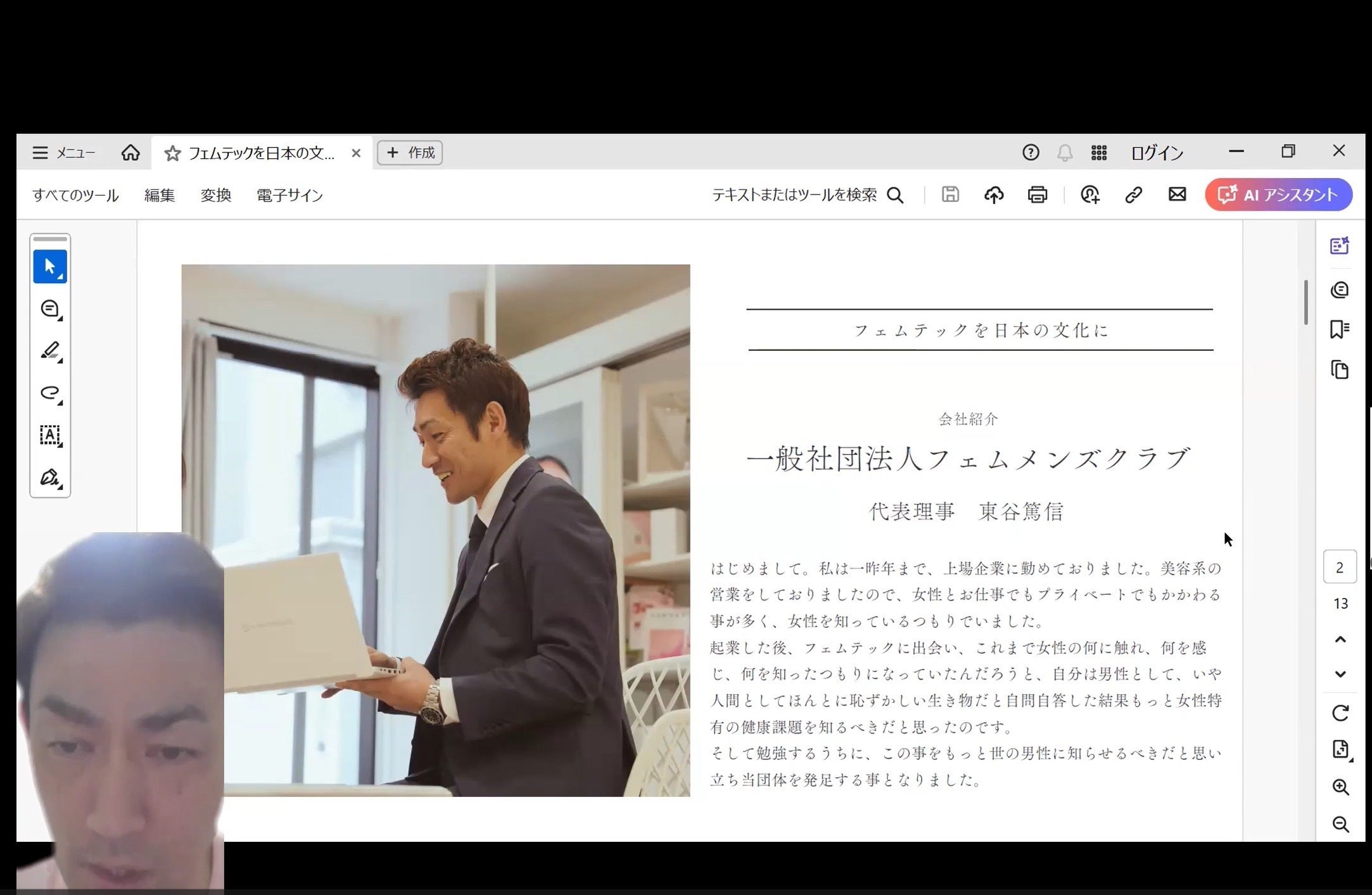1372x895 pixels.
Task: Open the メニュー hamburger menu
Action: 63,153
